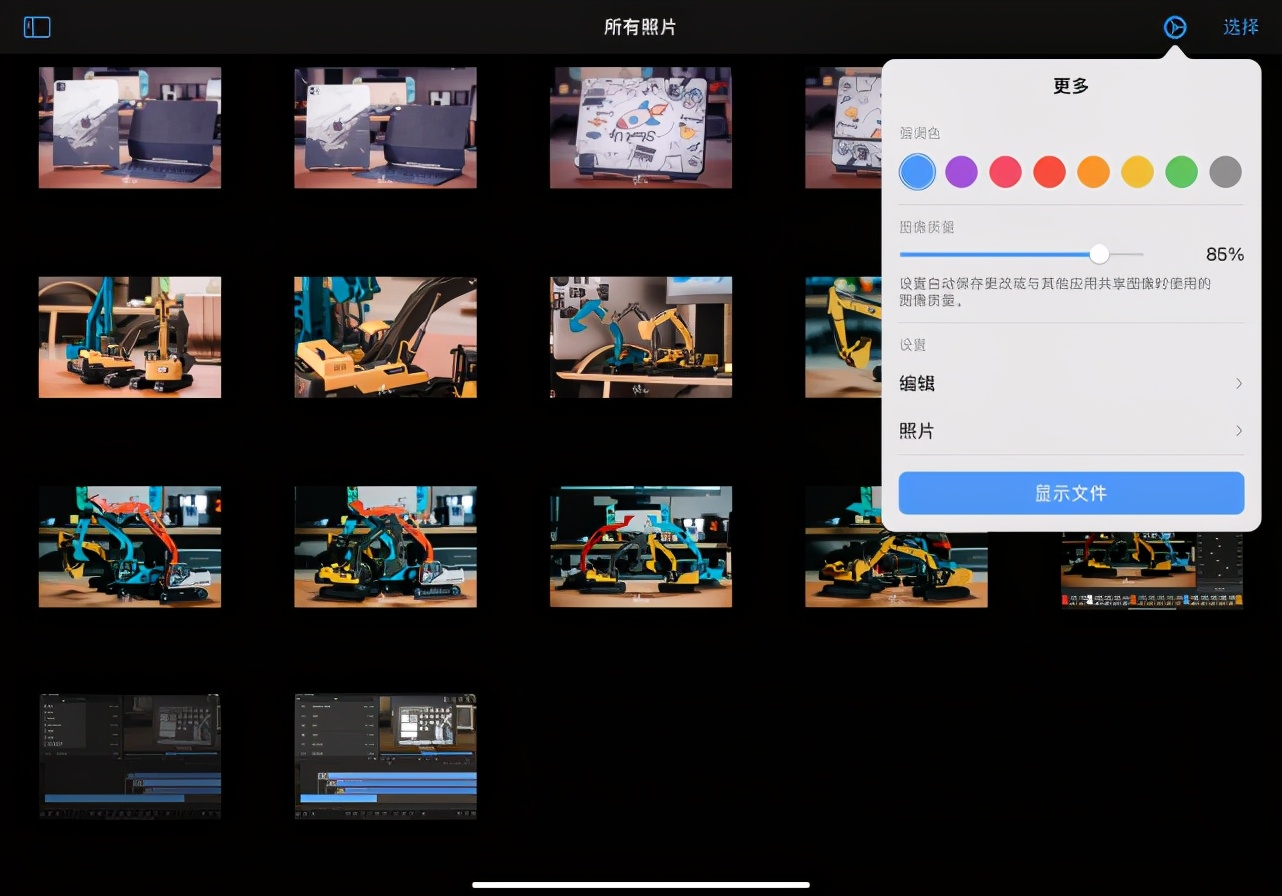This screenshot has width=1282, height=896.
Task: Choose the orange accent color option
Action: pyautogui.click(x=1093, y=171)
